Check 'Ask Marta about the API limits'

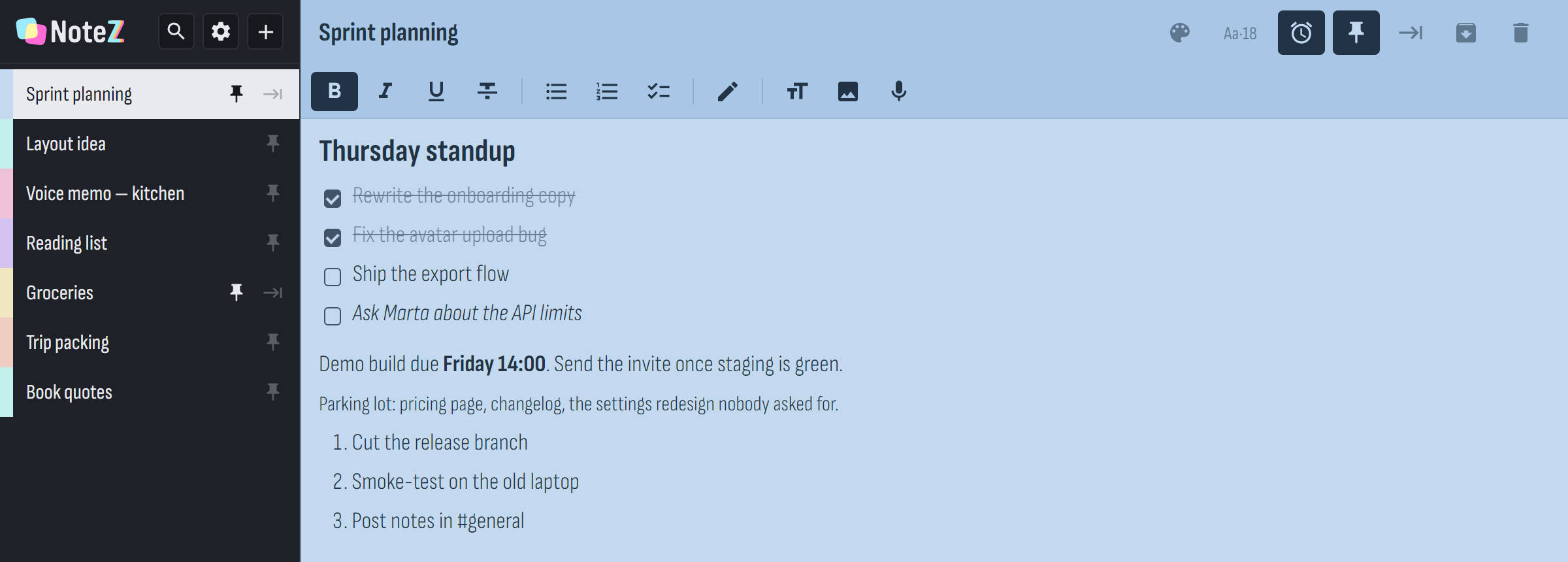[333, 316]
